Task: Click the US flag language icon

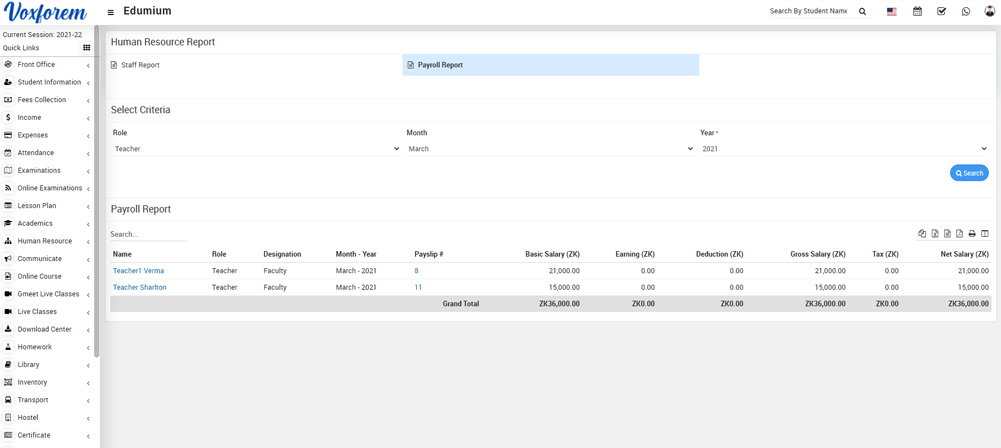Action: [x=891, y=12]
